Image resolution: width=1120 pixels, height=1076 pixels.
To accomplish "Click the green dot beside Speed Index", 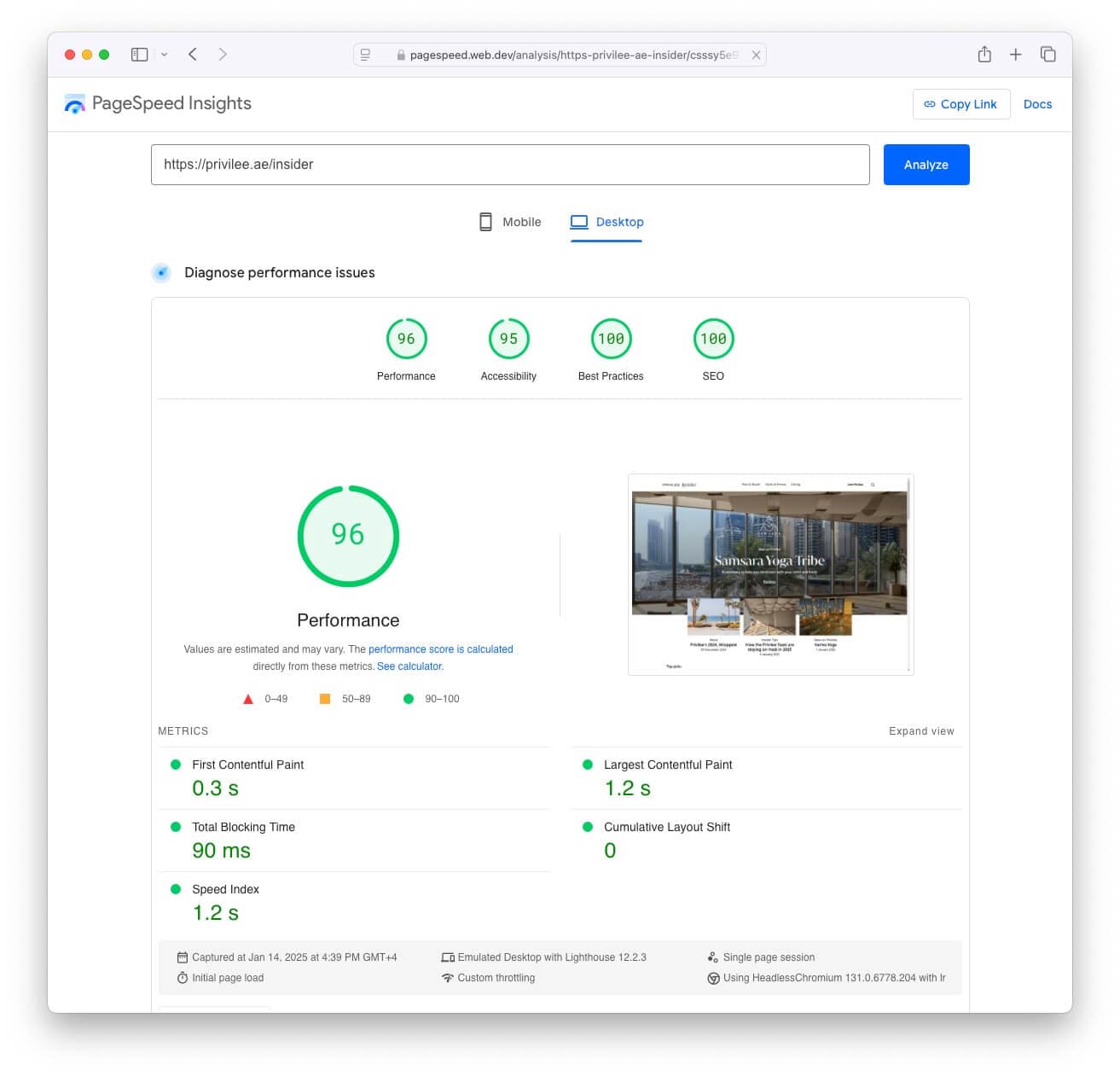I will (x=176, y=889).
